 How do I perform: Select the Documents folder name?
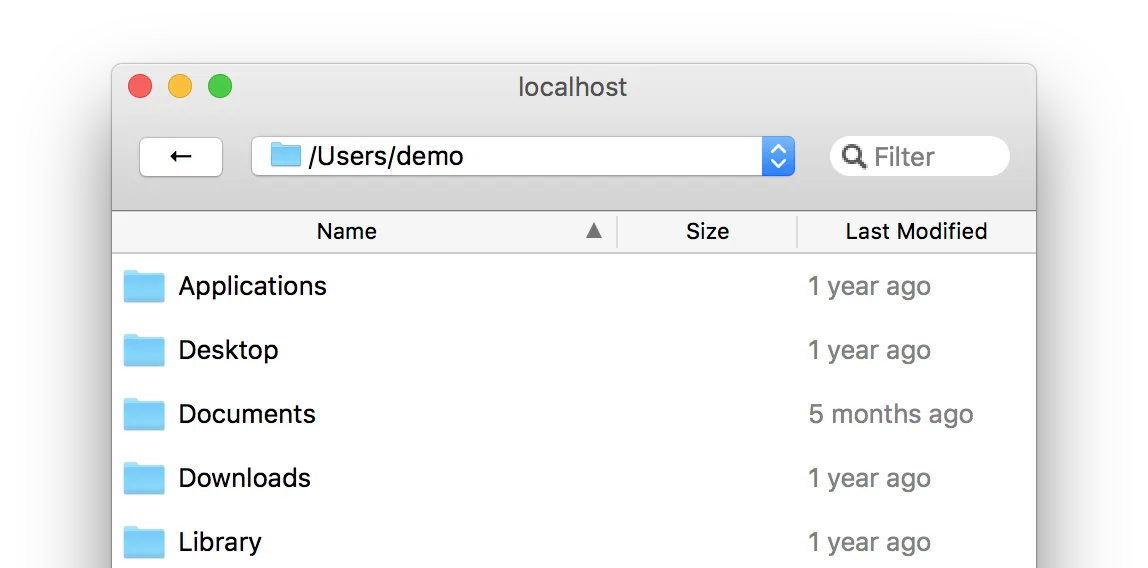[x=247, y=414]
